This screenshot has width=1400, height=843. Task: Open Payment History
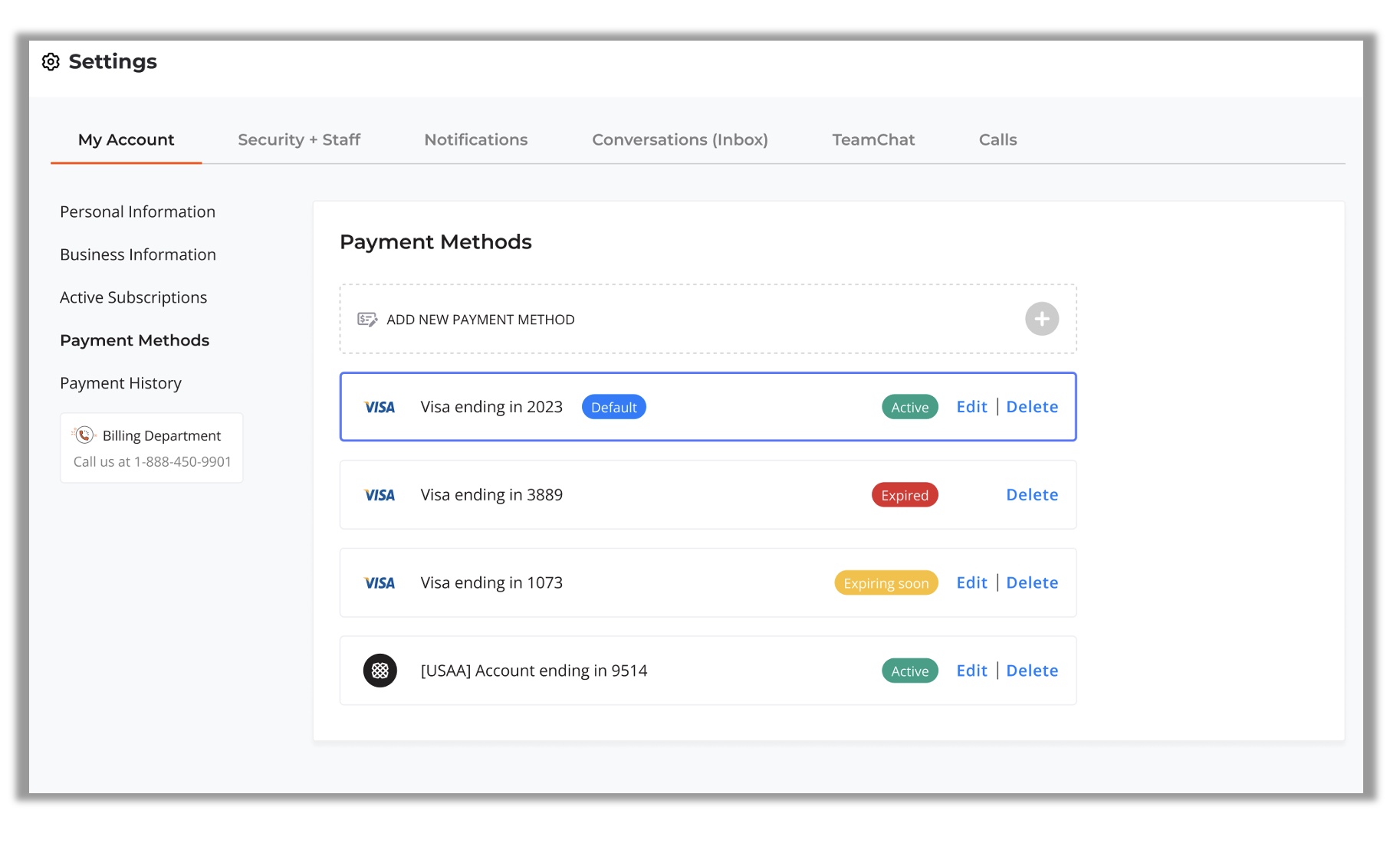(121, 383)
